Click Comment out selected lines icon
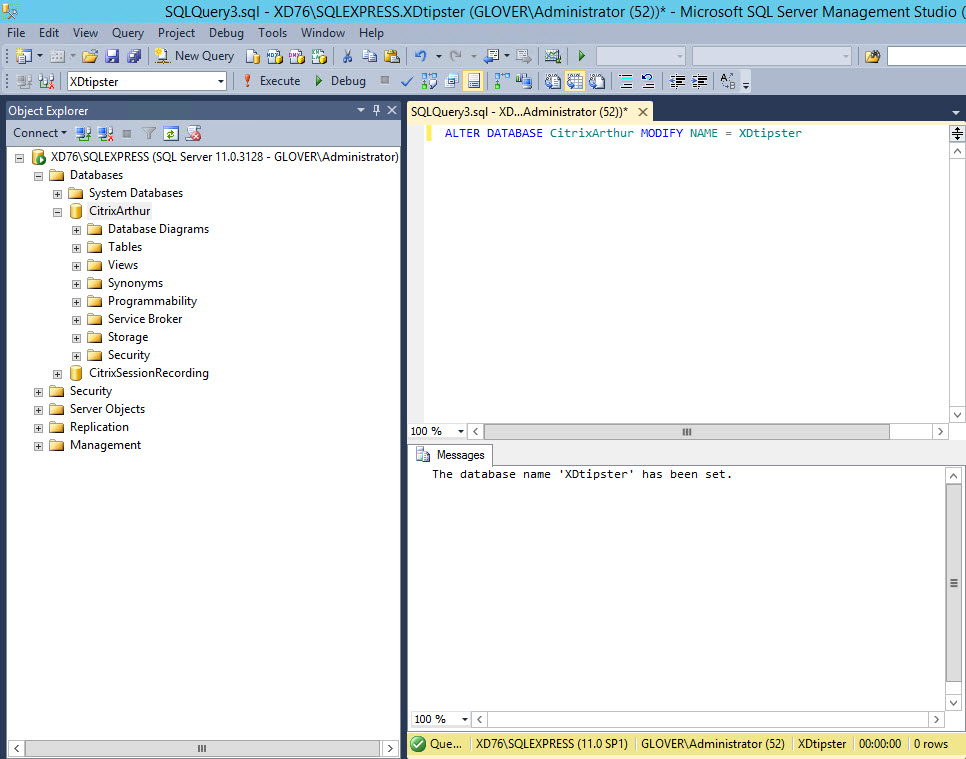966x759 pixels. [626, 81]
